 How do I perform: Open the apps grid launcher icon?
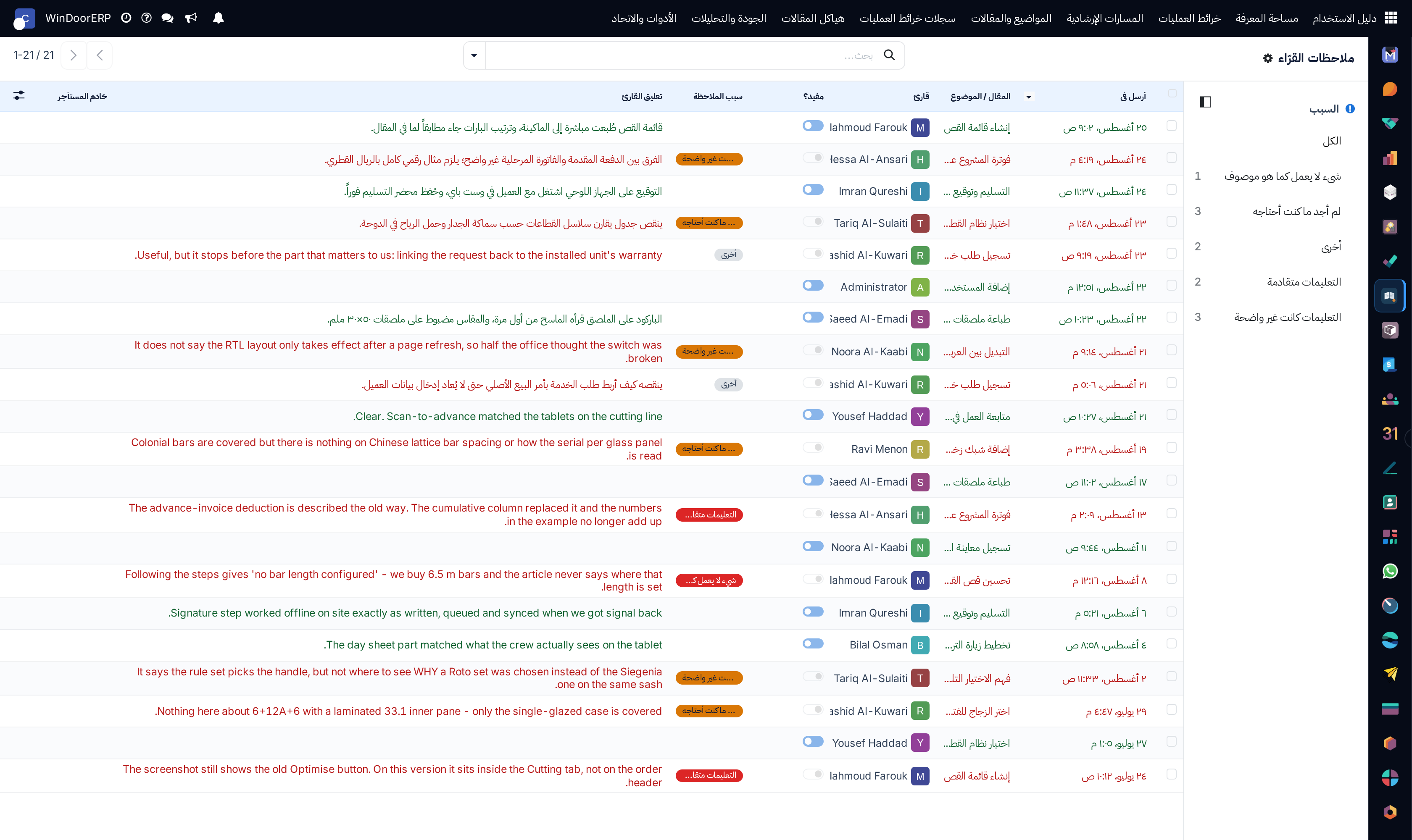pyautogui.click(x=1391, y=18)
